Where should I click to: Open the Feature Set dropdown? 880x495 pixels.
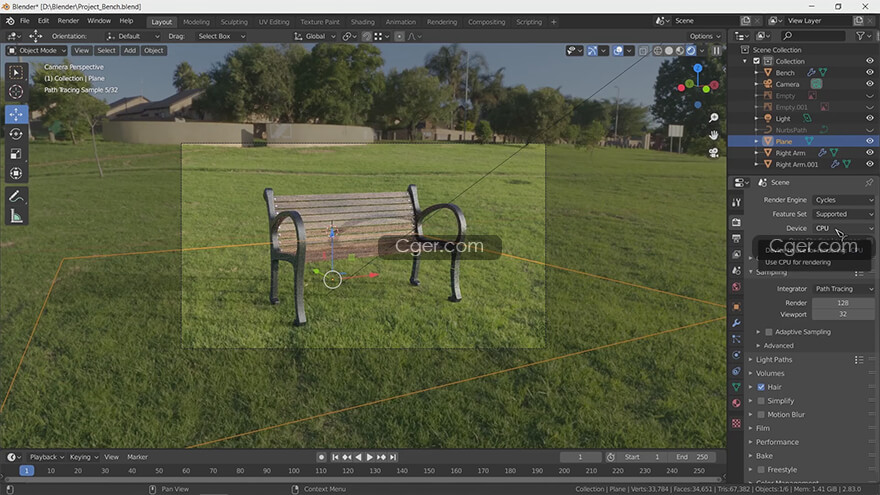tap(844, 214)
